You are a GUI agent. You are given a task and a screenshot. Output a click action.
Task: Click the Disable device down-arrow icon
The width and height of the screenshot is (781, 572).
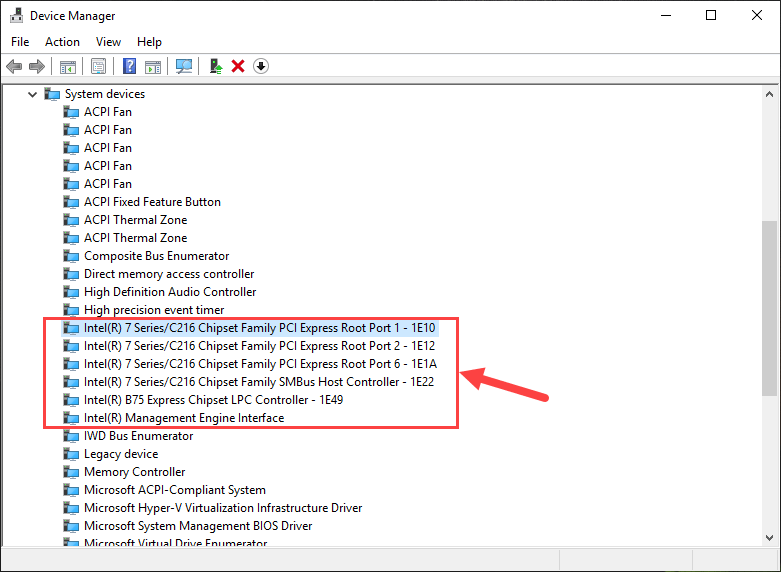tap(260, 66)
